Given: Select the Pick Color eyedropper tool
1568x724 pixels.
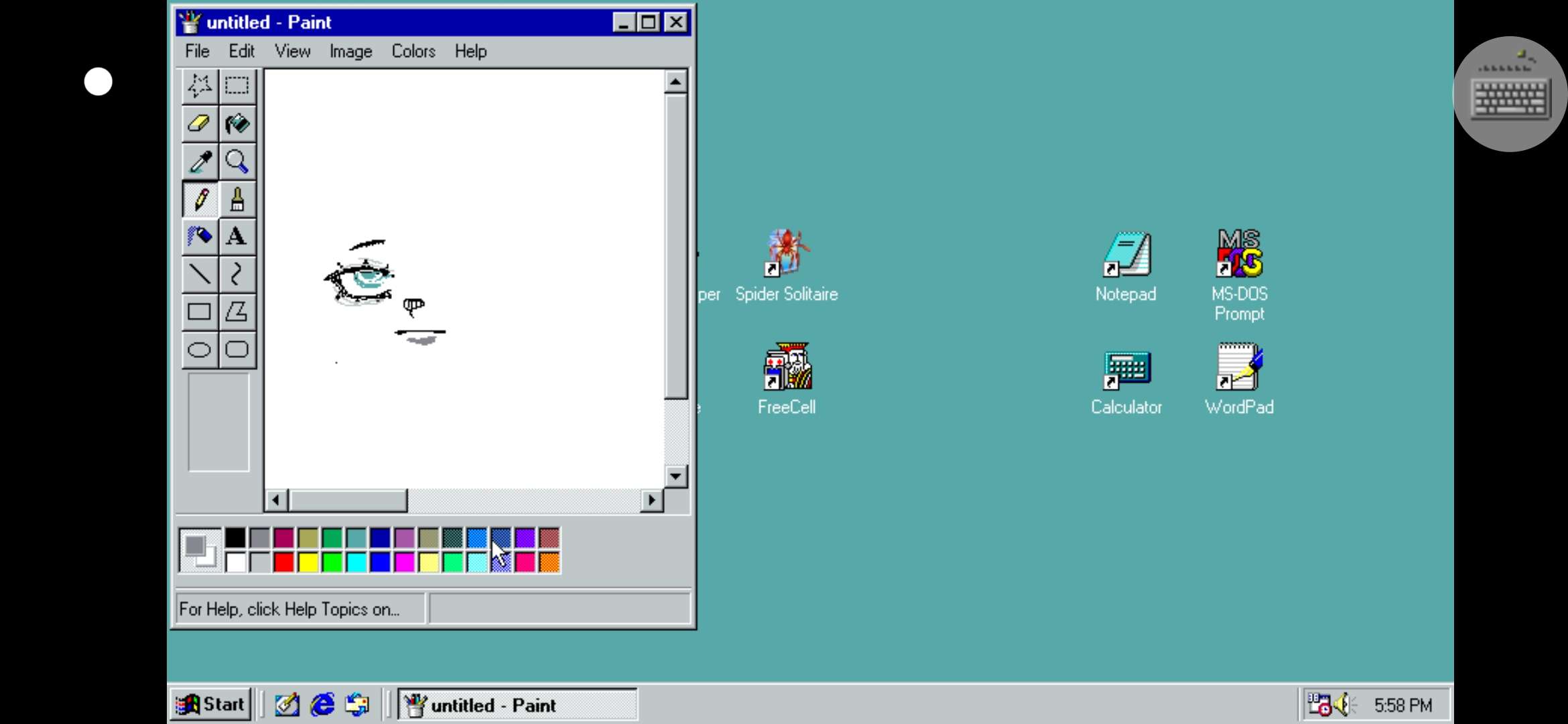Looking at the screenshot, I should pos(200,162).
